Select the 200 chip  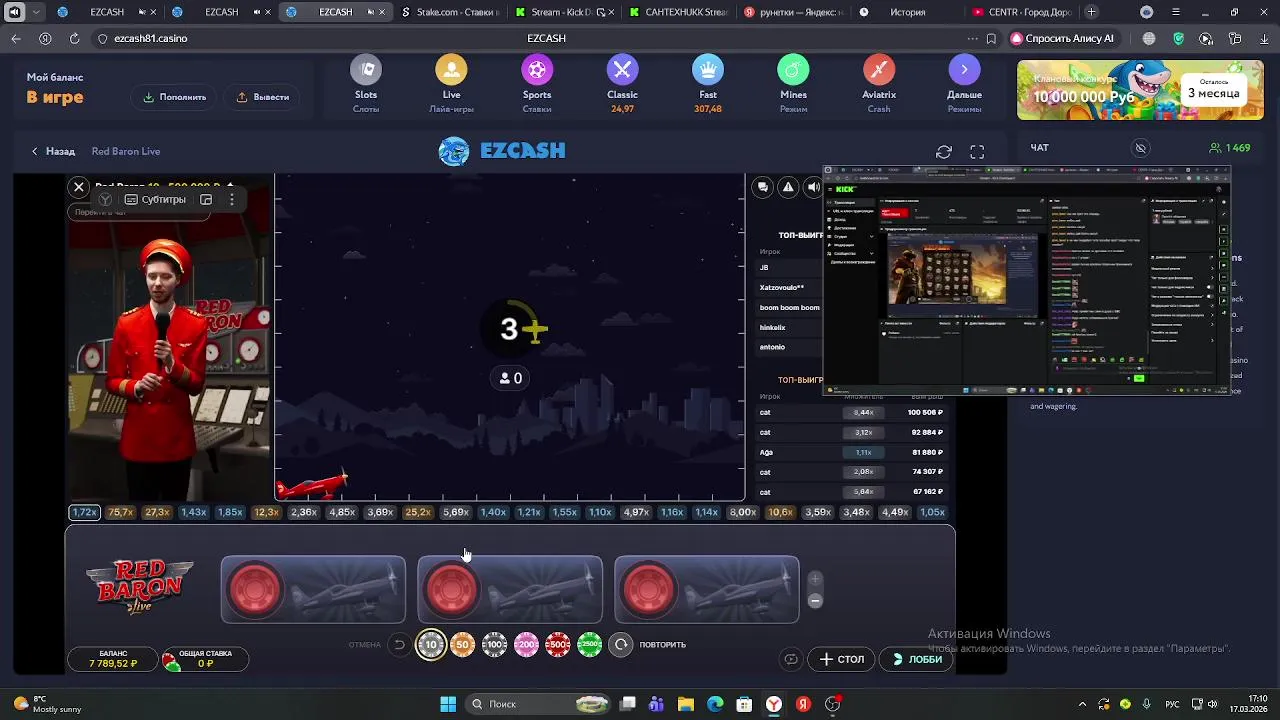526,645
